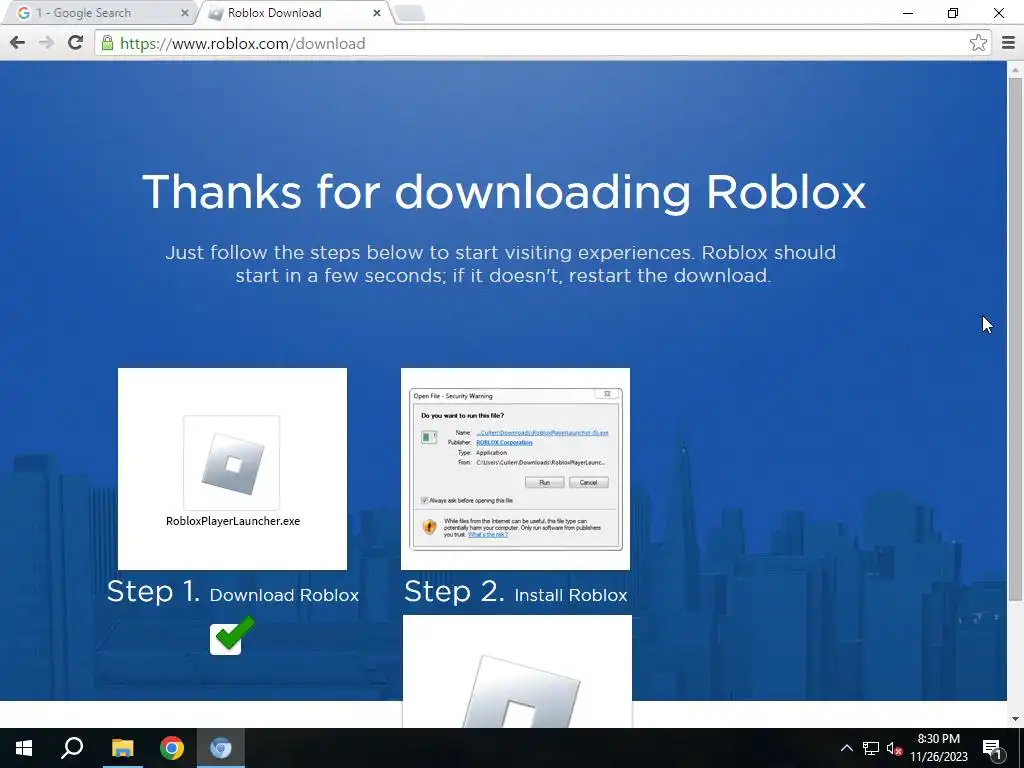Open a new tab with the blank tab button
Screen dimensions: 1024x768
click(x=410, y=13)
